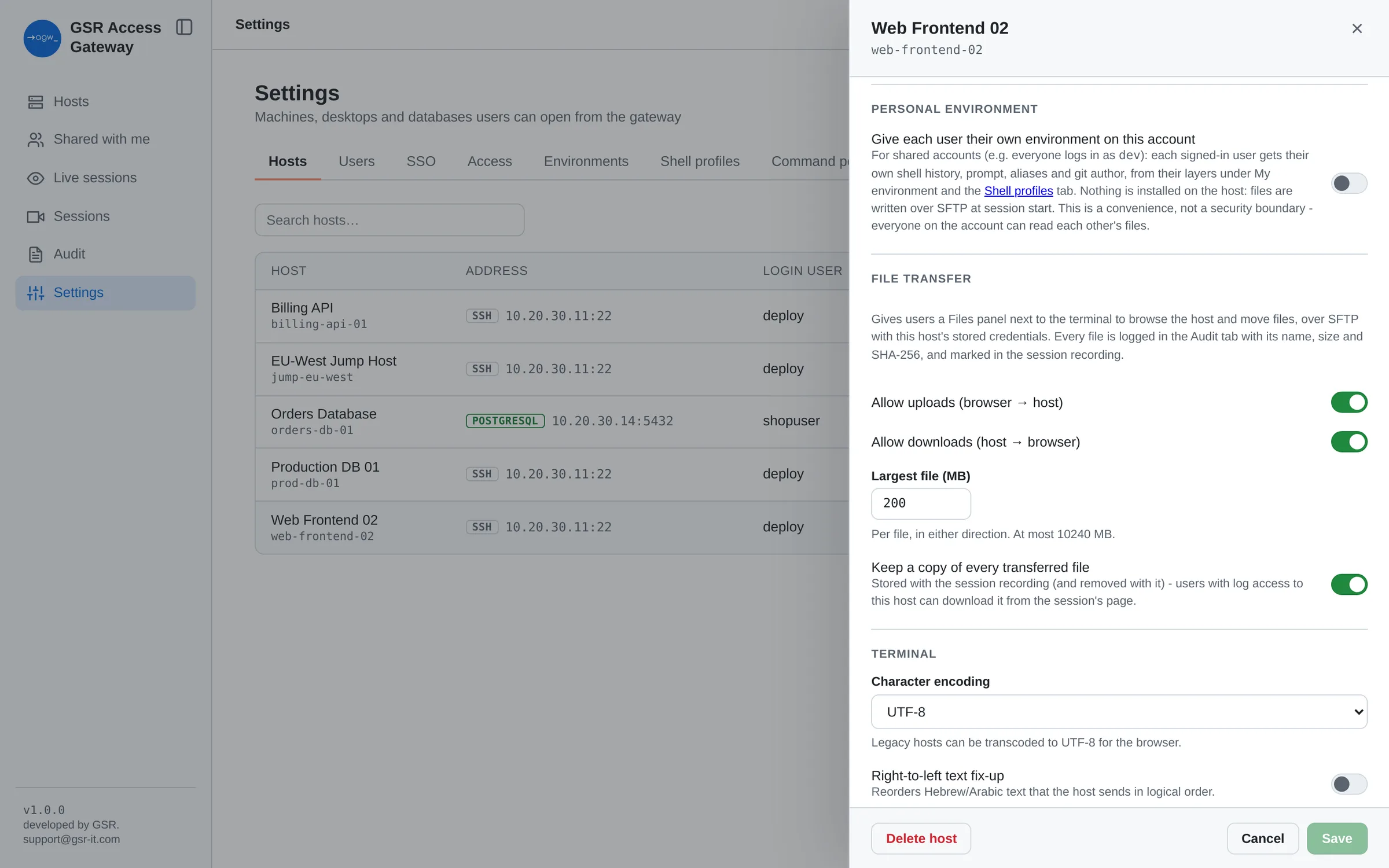Focus the Search hosts field

click(389, 220)
